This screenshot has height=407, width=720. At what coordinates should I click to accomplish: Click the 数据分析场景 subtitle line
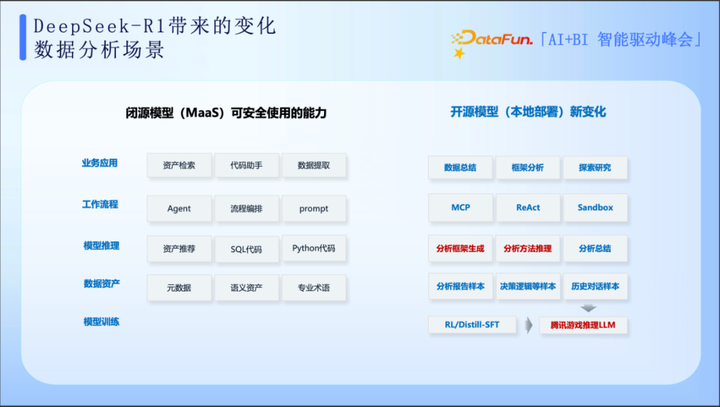pos(99,50)
